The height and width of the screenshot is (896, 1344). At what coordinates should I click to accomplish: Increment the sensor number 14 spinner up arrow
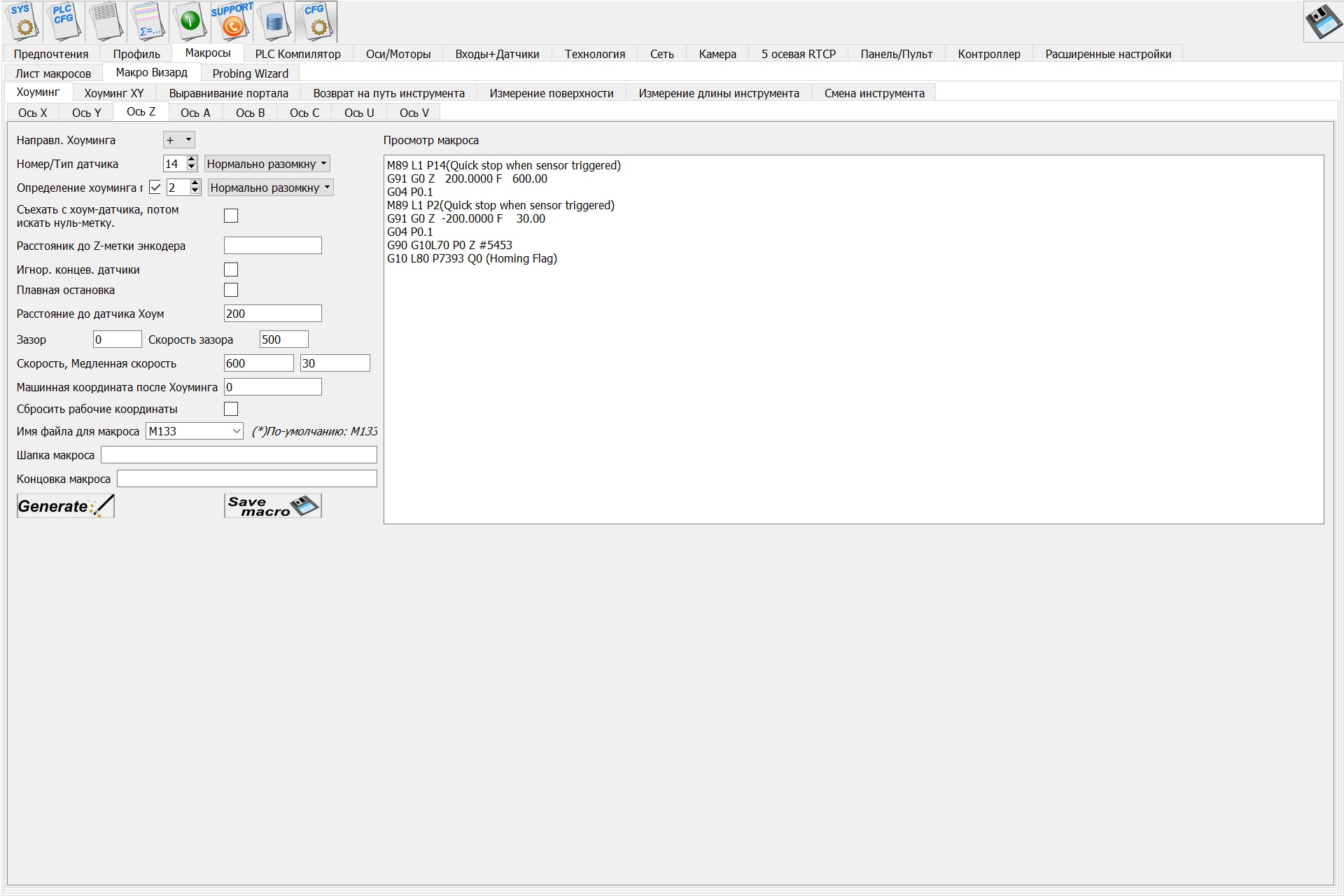[192, 160]
